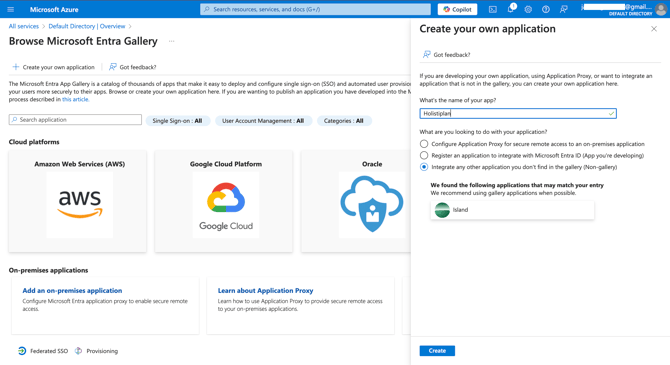Click Got feedback? in the side pane
Screen dimensions: 670x365
click(446, 55)
